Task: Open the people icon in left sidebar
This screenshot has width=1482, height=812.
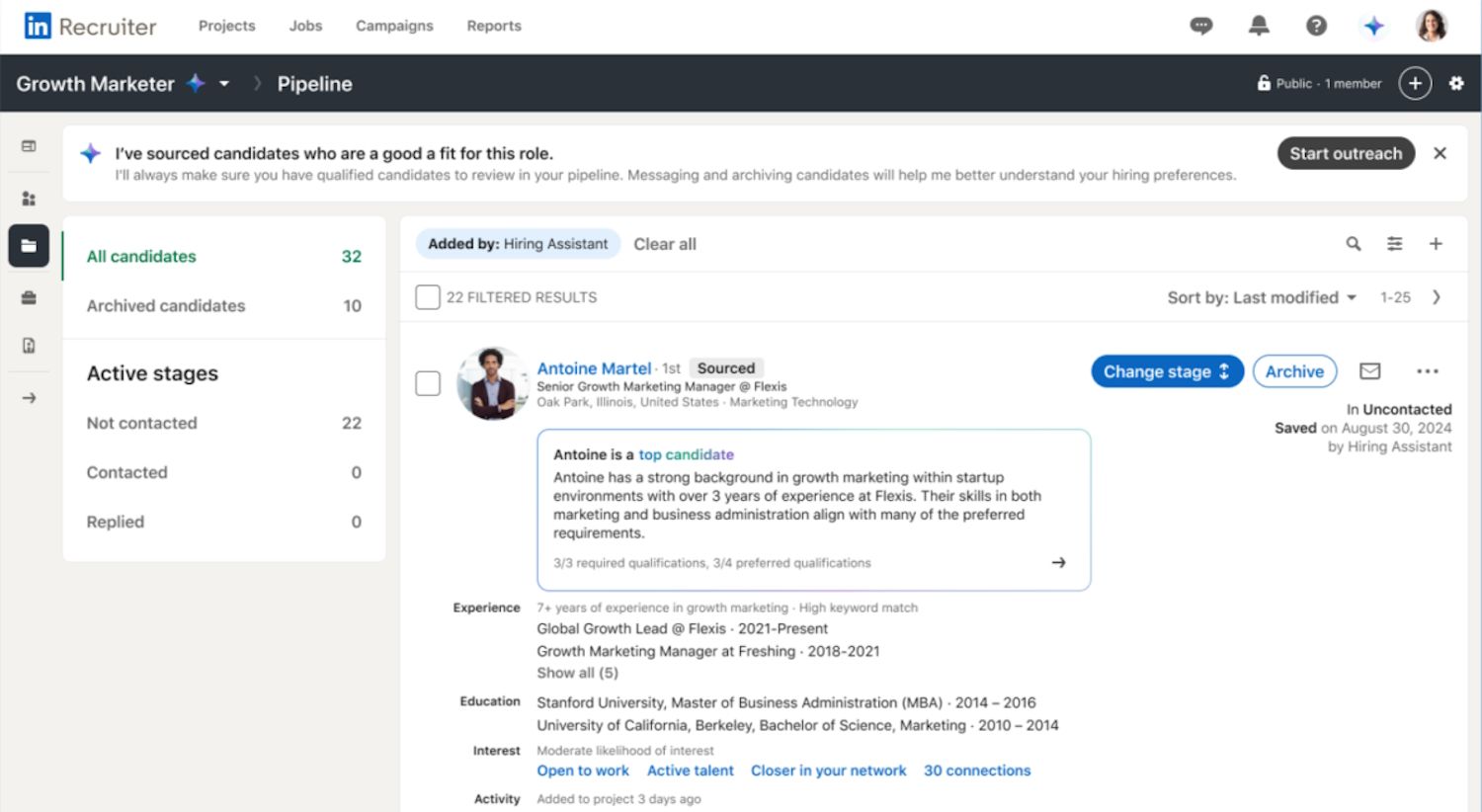Action: (29, 199)
